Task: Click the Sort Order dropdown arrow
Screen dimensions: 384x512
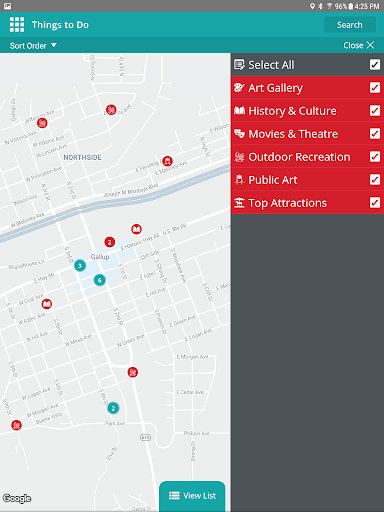Action: 54,45
